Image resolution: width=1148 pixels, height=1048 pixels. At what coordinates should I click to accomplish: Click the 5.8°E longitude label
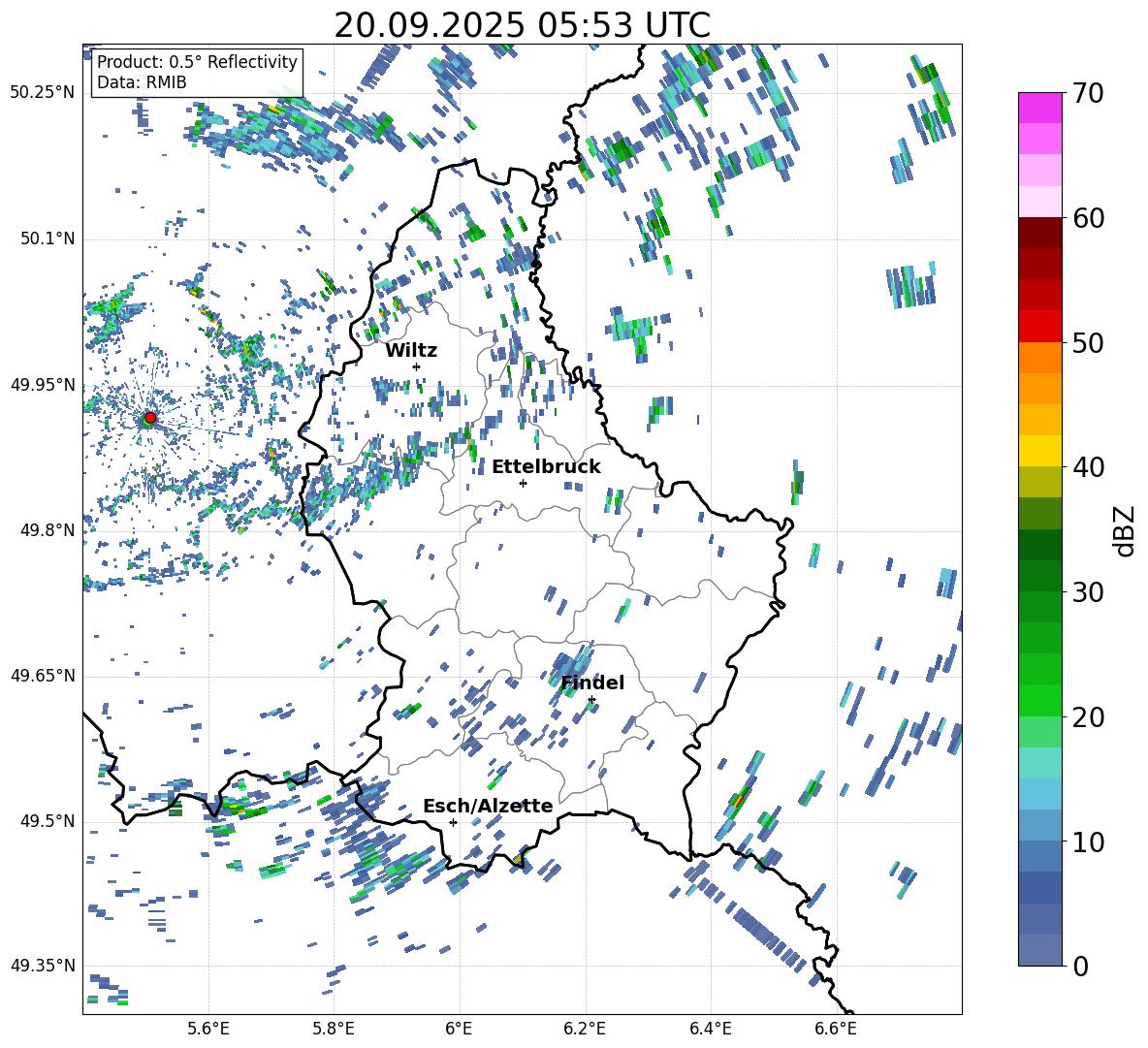(334, 1029)
